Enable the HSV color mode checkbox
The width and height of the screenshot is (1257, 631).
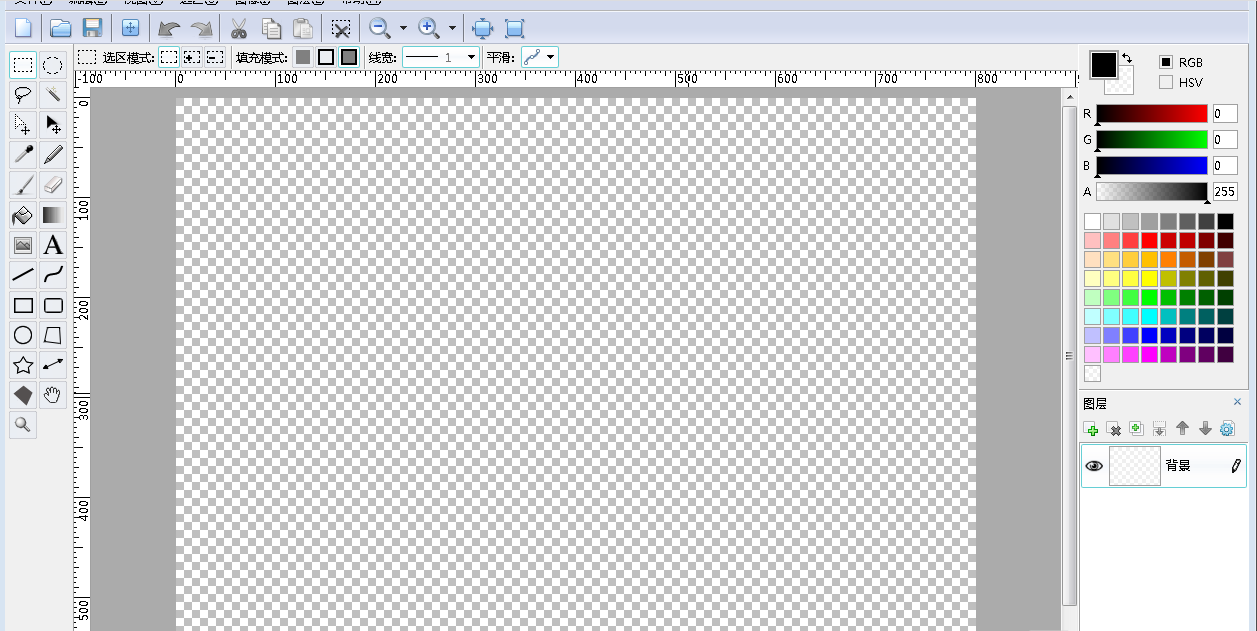(1166, 83)
